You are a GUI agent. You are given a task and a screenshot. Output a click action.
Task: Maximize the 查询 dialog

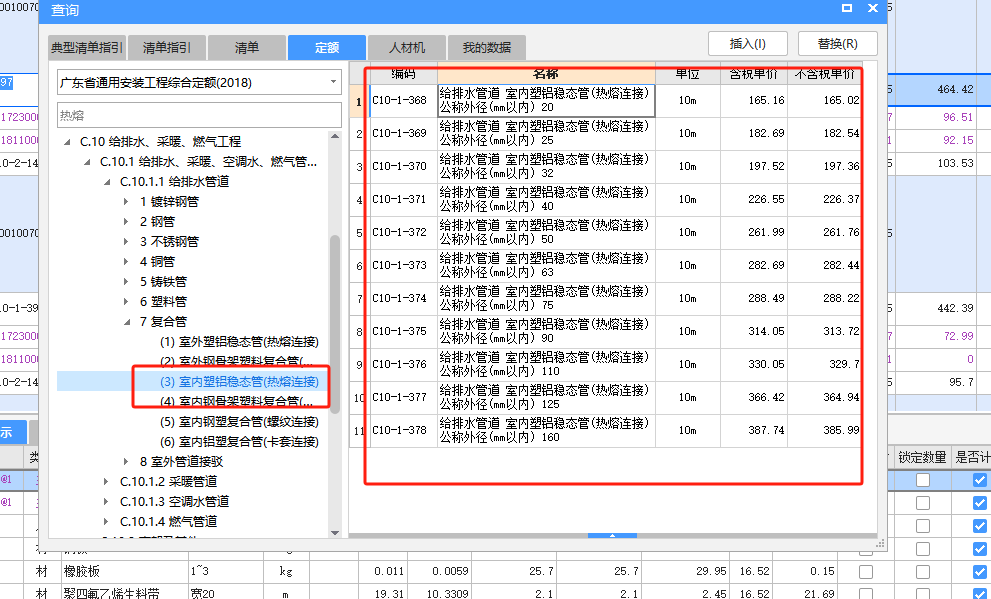847,8
